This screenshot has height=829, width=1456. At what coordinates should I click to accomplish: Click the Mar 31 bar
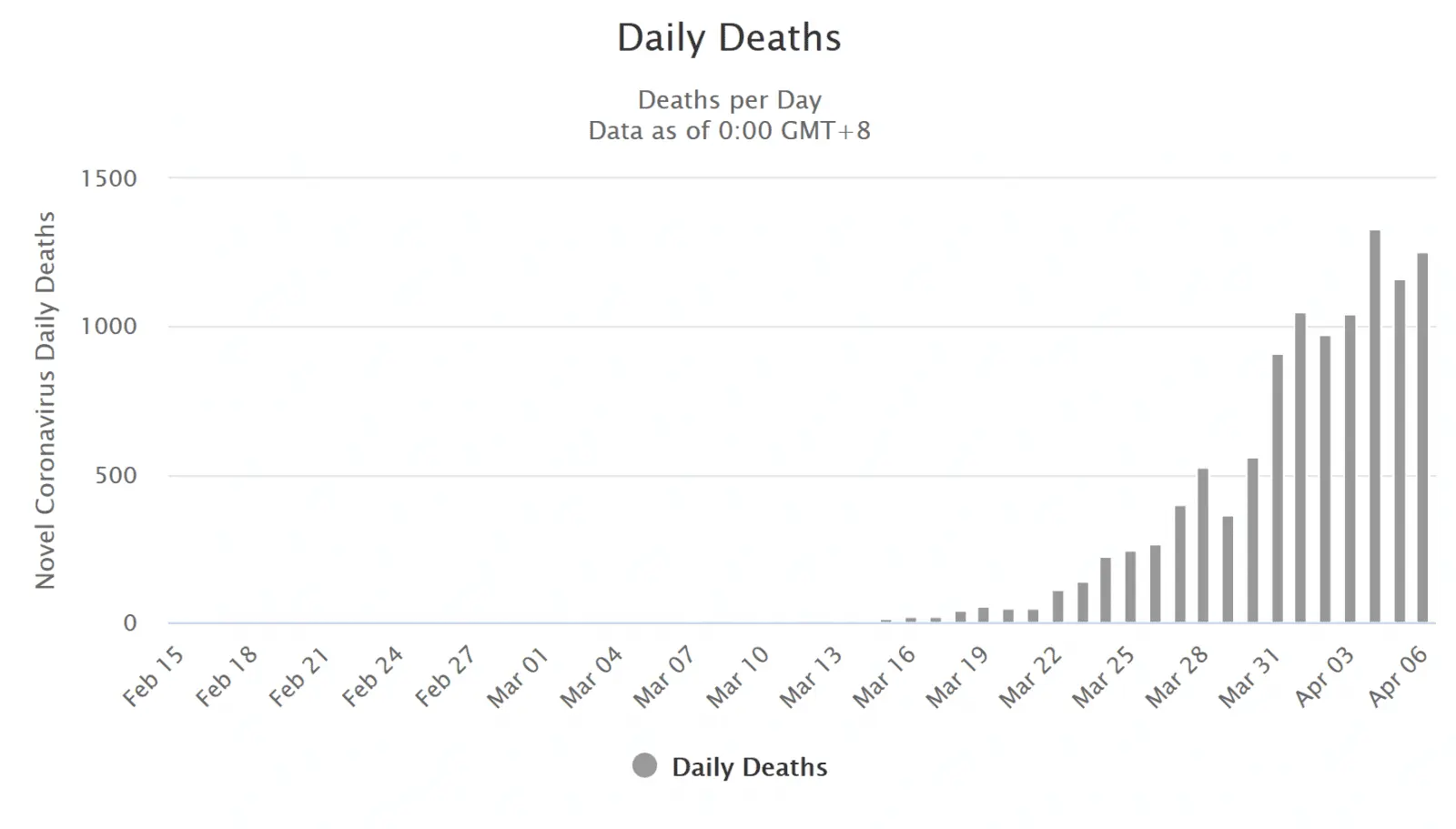point(1277,489)
